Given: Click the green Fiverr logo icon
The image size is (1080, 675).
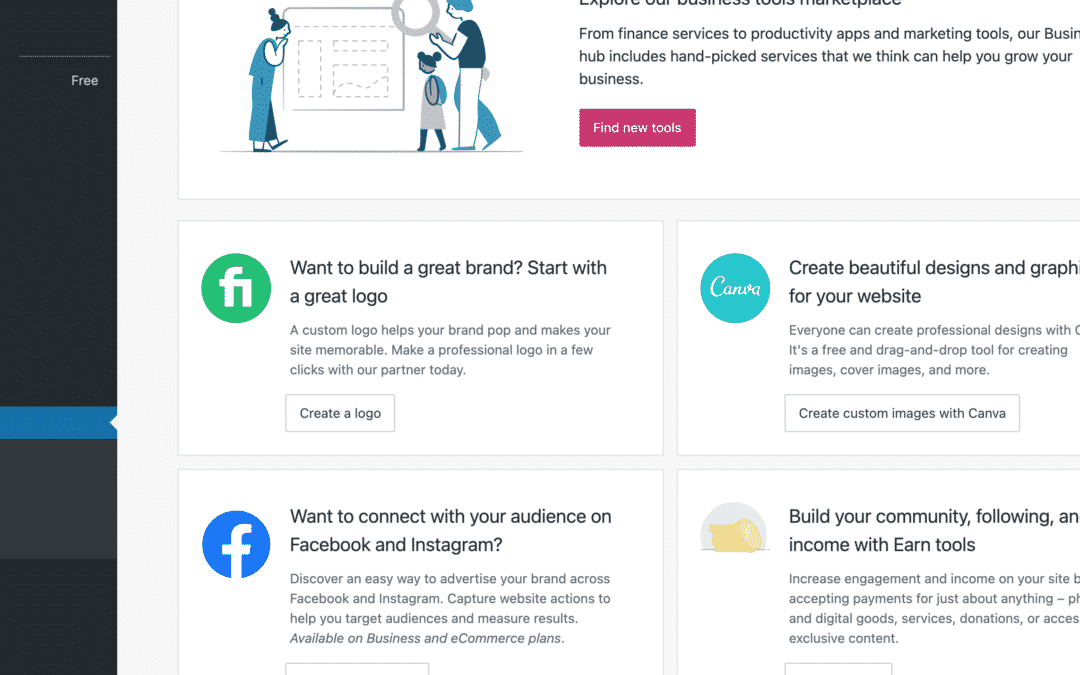Looking at the screenshot, I should pyautogui.click(x=236, y=288).
